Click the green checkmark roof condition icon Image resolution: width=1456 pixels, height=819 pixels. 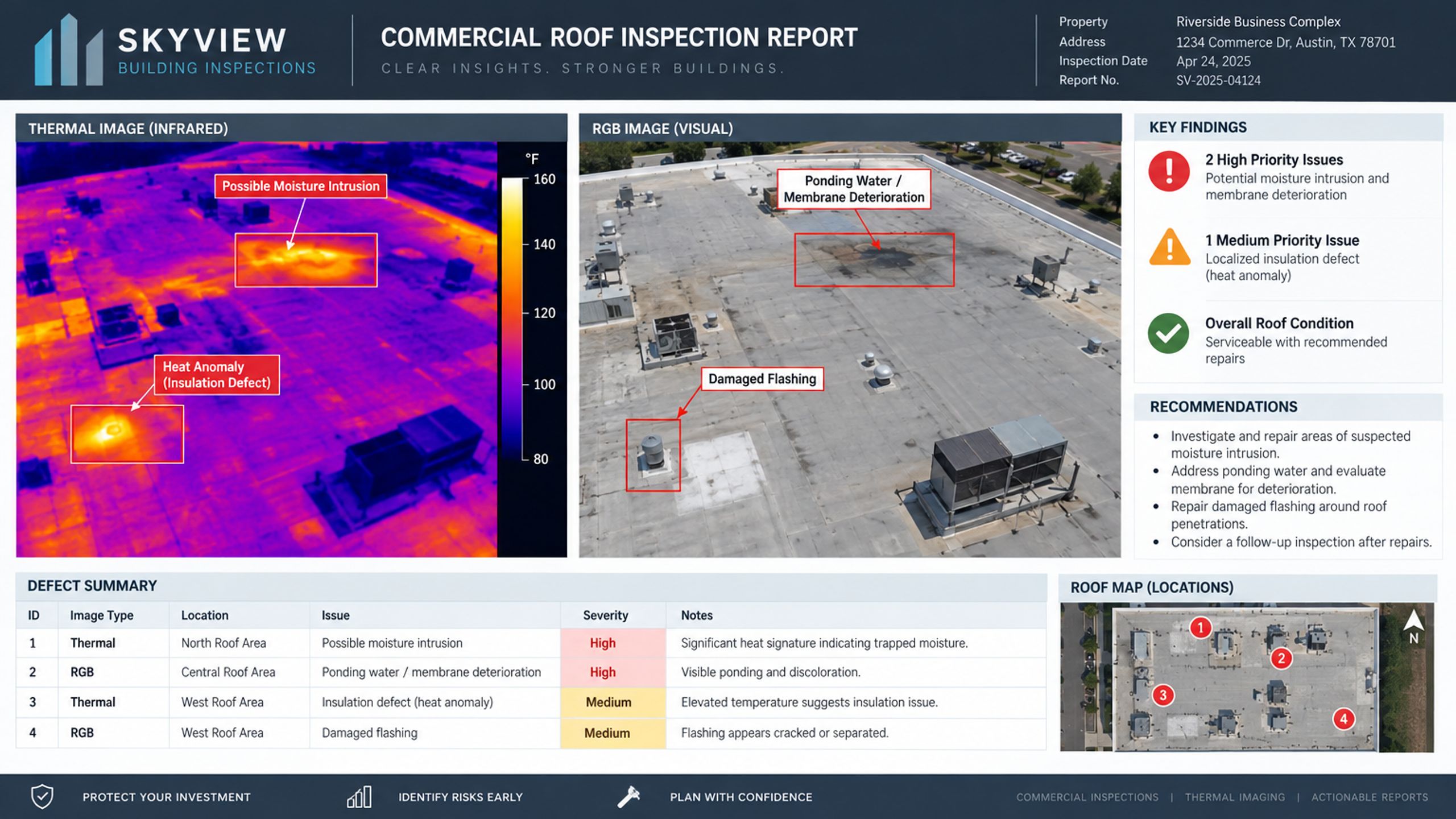click(1168, 333)
